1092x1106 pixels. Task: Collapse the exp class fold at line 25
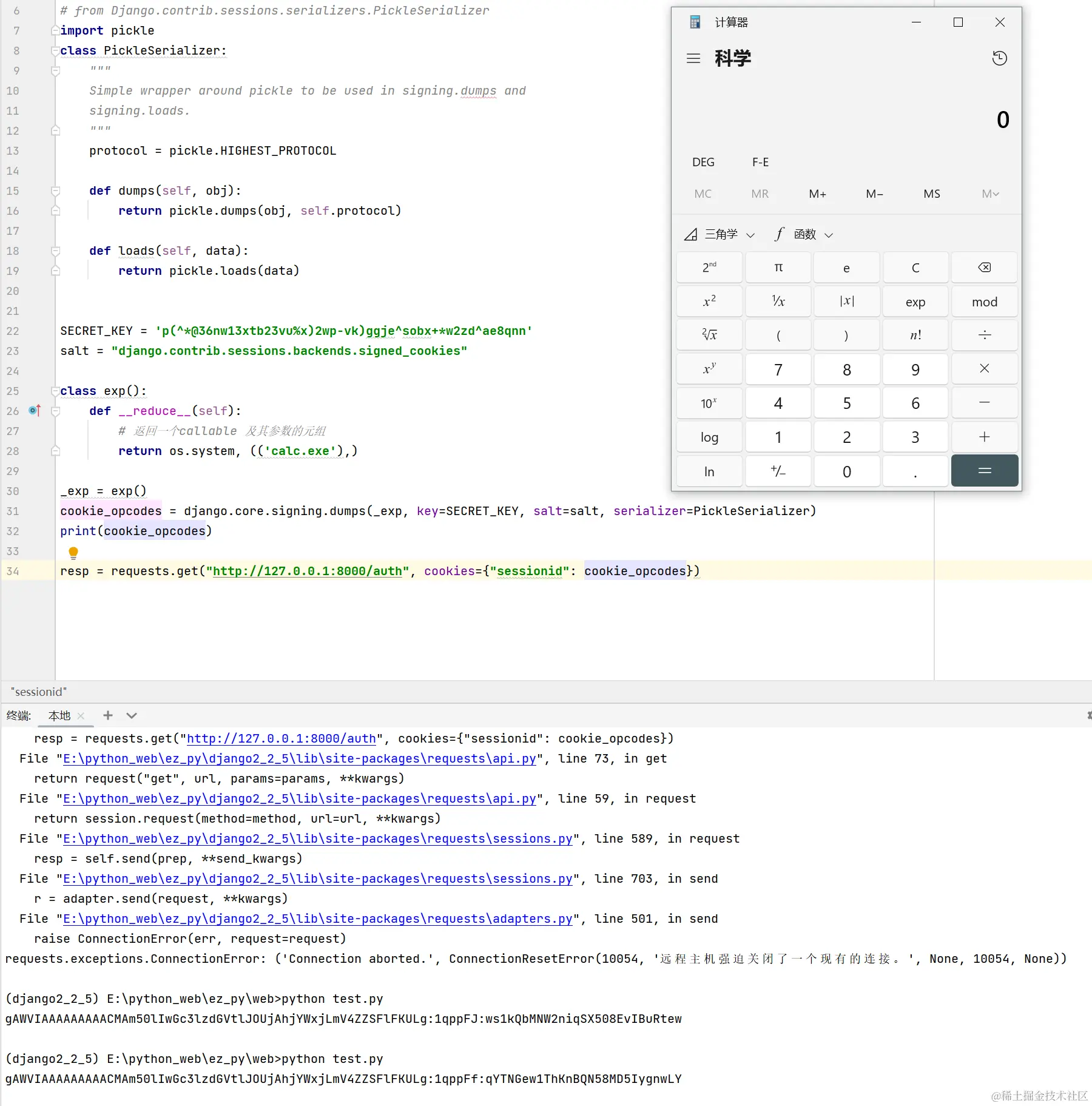point(55,391)
